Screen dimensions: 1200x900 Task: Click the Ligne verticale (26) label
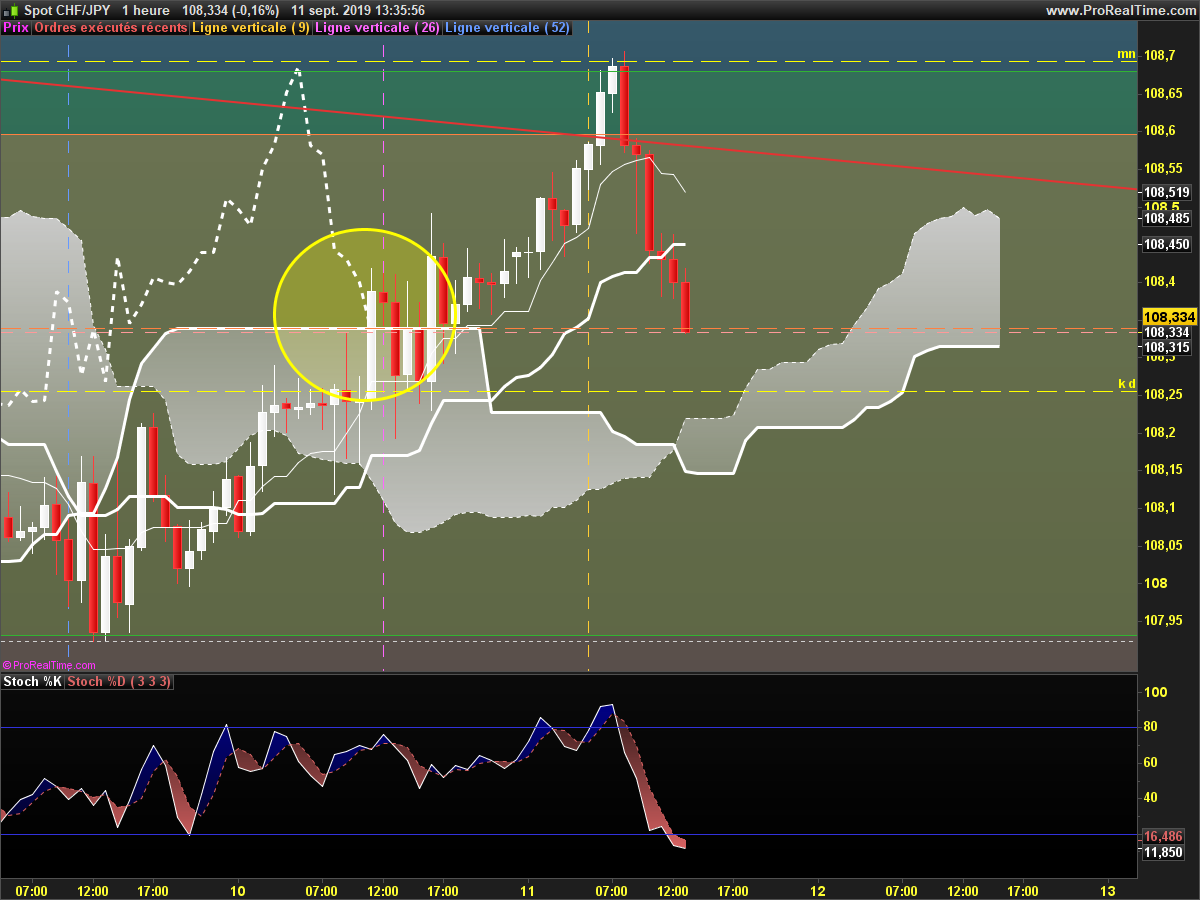point(376,28)
